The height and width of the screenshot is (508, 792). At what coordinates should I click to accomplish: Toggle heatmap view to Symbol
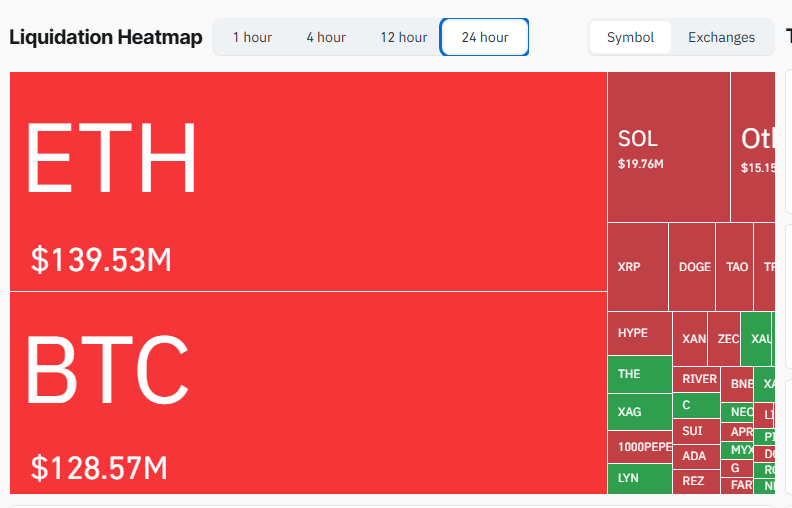[630, 37]
